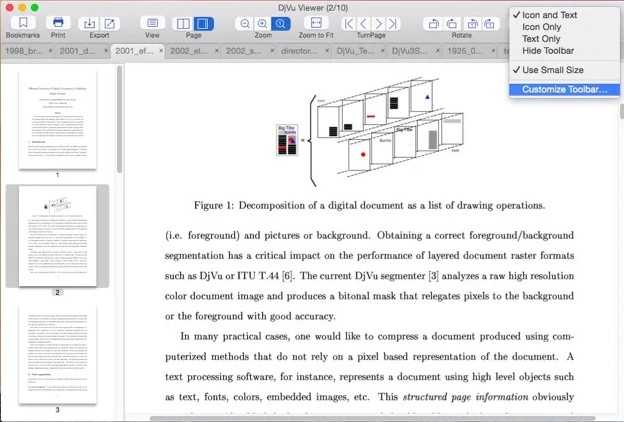Zoom in with the plus magnifier
Screen dimensions: 624x422
pyautogui.click(x=262, y=24)
